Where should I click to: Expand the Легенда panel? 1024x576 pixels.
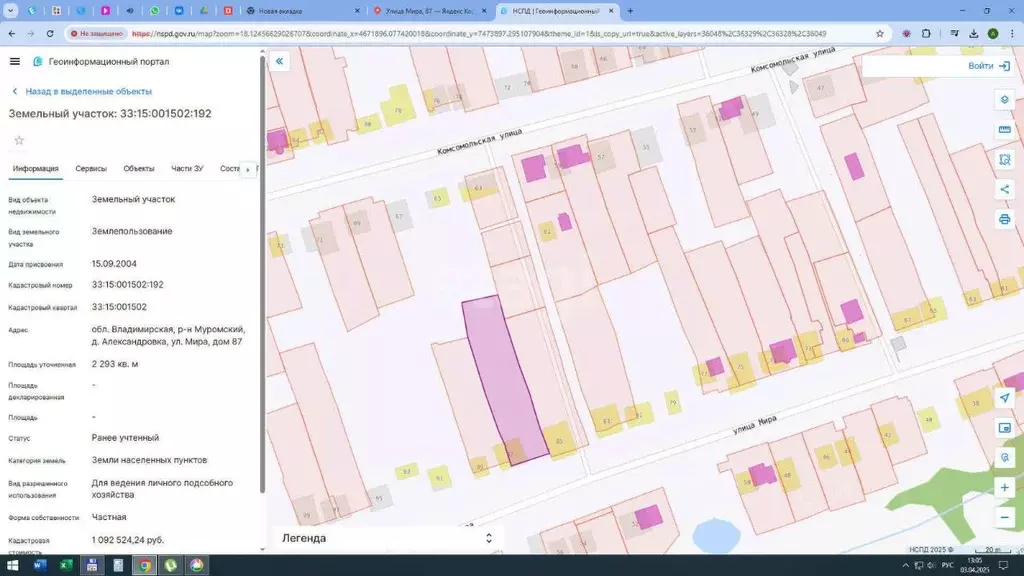tap(488, 538)
